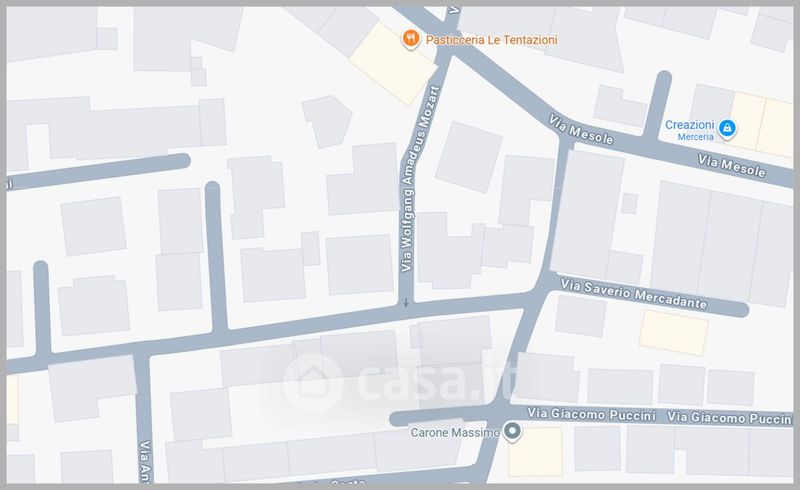The width and height of the screenshot is (800, 490).
Task: Click the casa.it watermark text
Action: pyautogui.click(x=437, y=382)
